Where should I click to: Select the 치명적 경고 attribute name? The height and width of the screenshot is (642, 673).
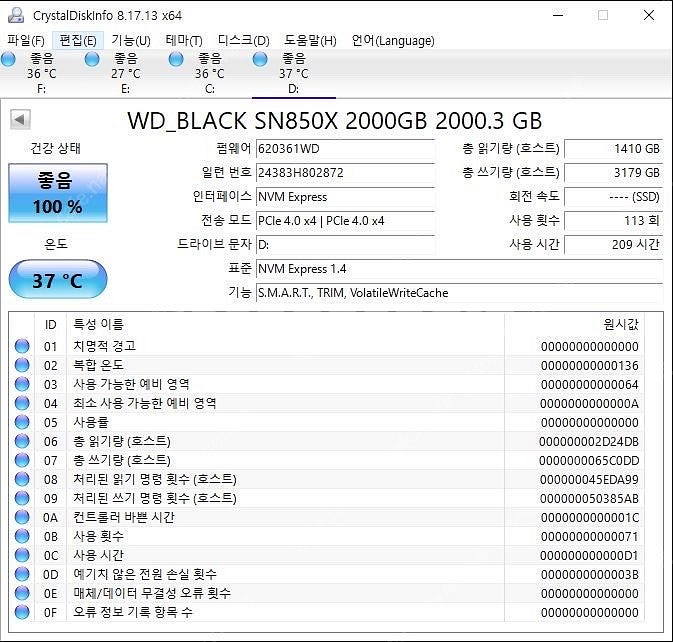(104, 346)
